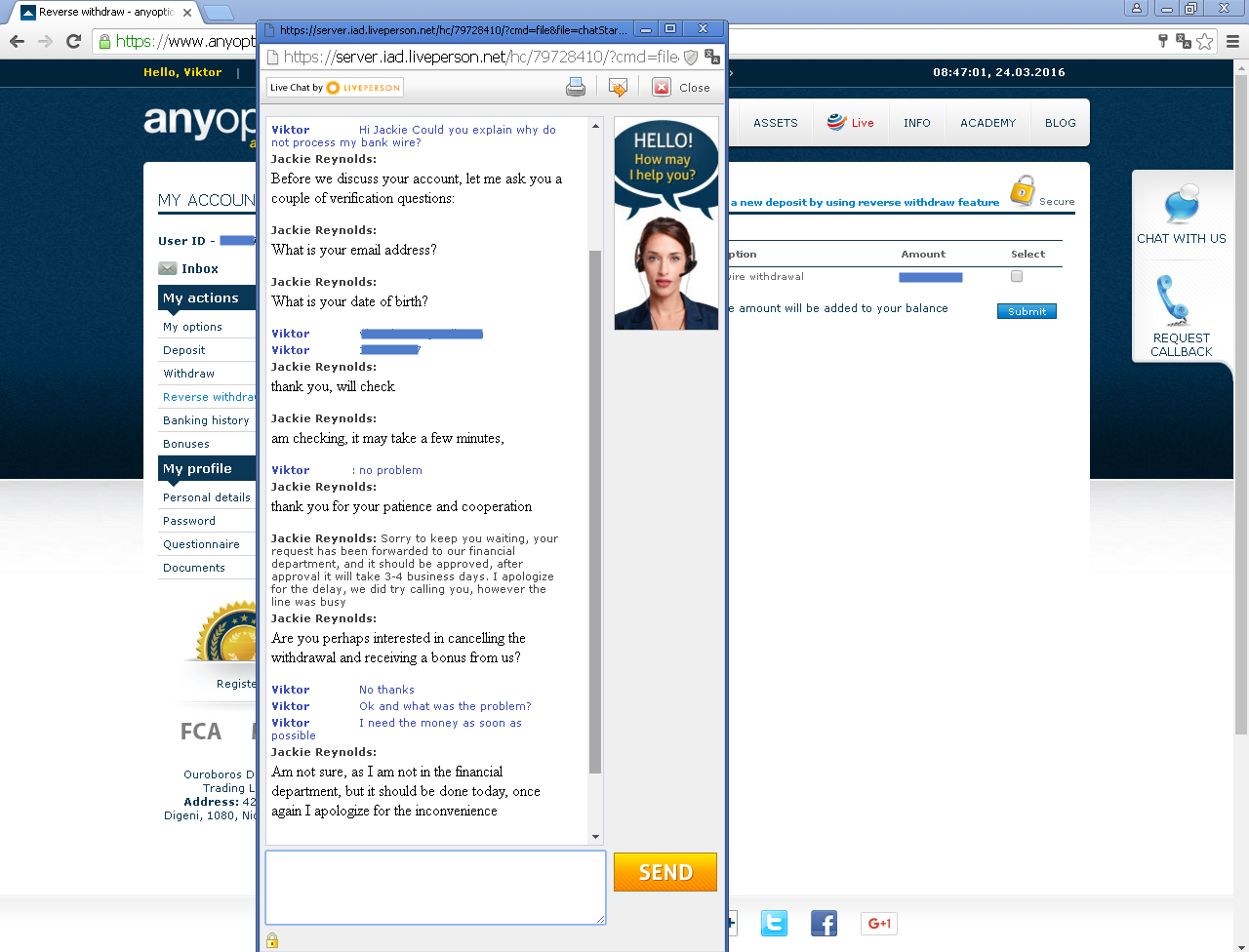Screen dimensions: 1249x952
Task: Click the chat transcript scrollbar thumb
Action: pyautogui.click(x=595, y=512)
